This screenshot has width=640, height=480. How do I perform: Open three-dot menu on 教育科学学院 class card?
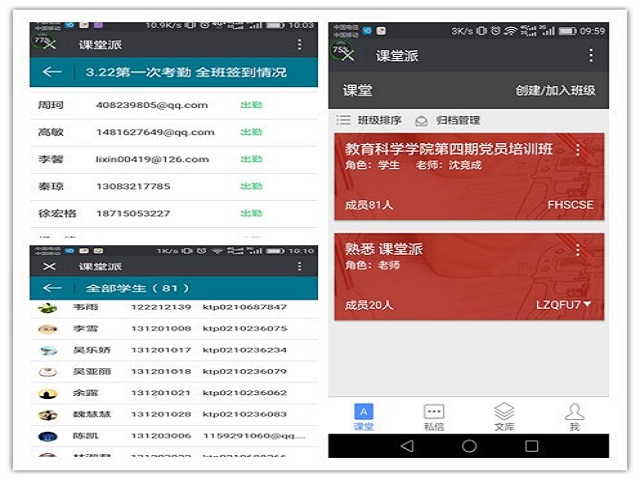(x=577, y=150)
